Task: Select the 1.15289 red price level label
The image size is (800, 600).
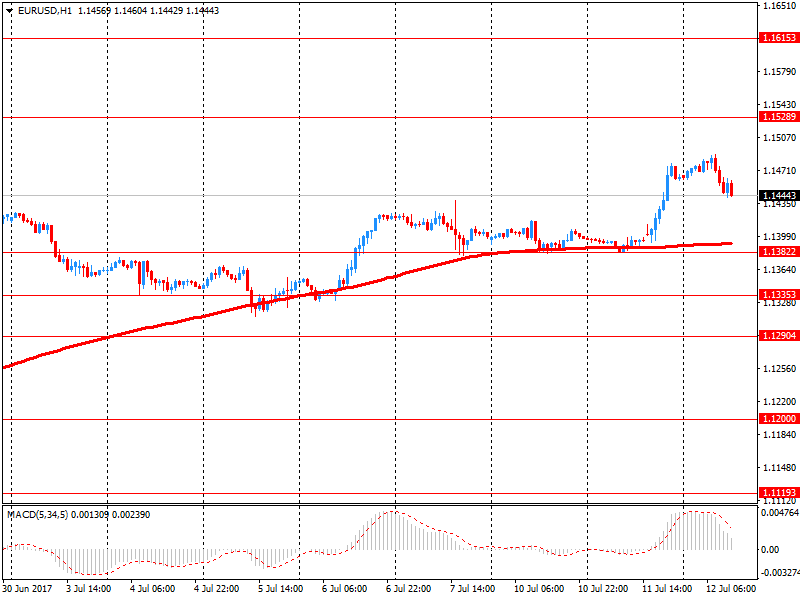Action: click(779, 117)
